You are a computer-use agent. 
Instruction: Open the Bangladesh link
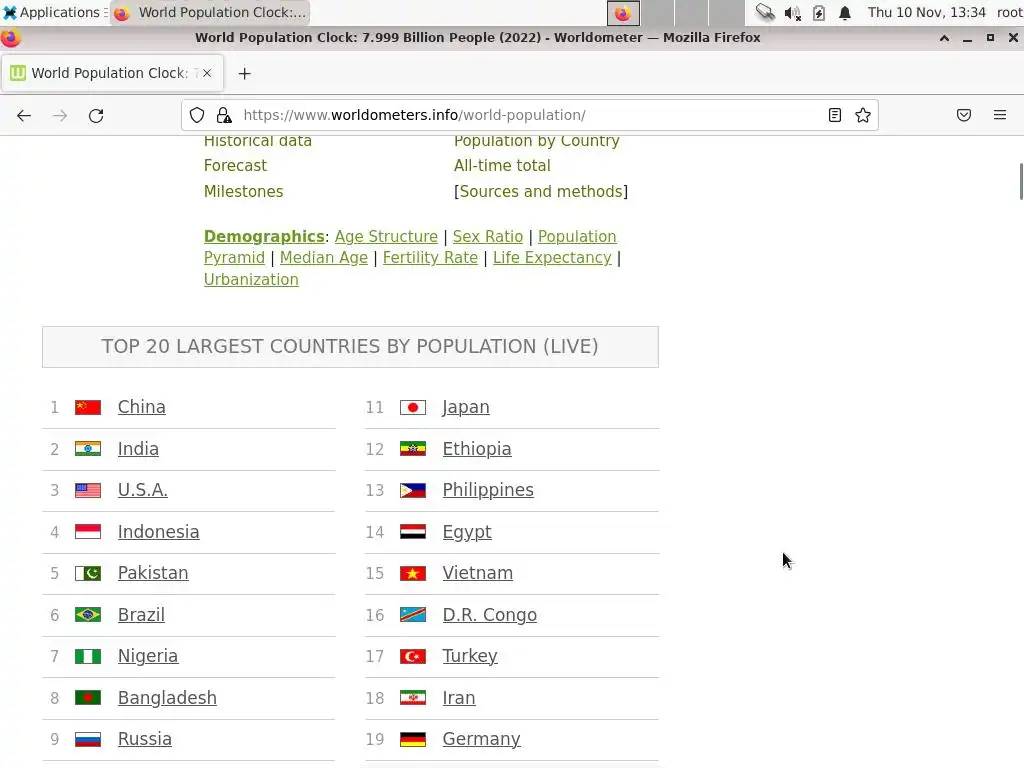pyautogui.click(x=167, y=697)
